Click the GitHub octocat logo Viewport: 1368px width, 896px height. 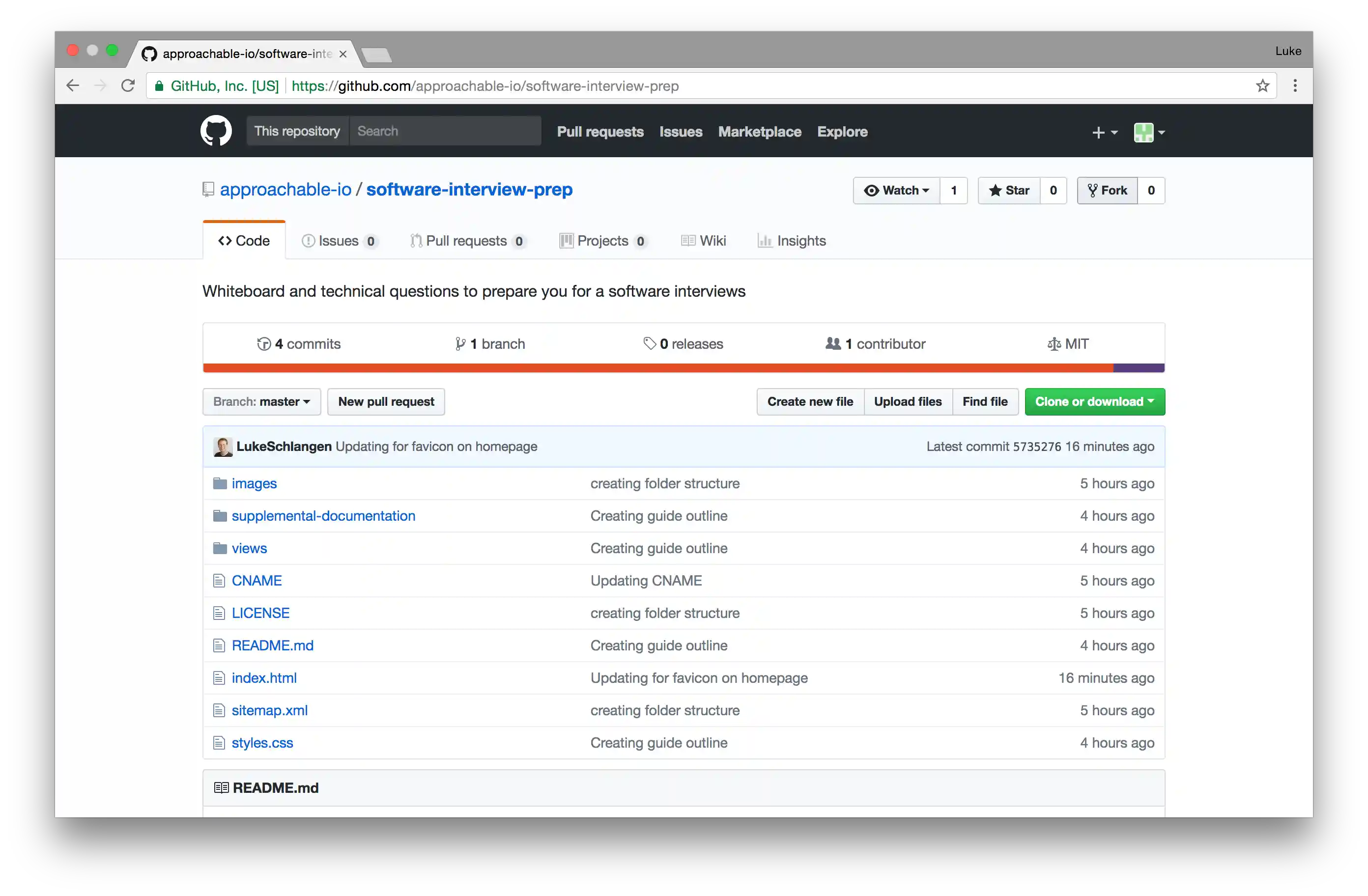(216, 131)
